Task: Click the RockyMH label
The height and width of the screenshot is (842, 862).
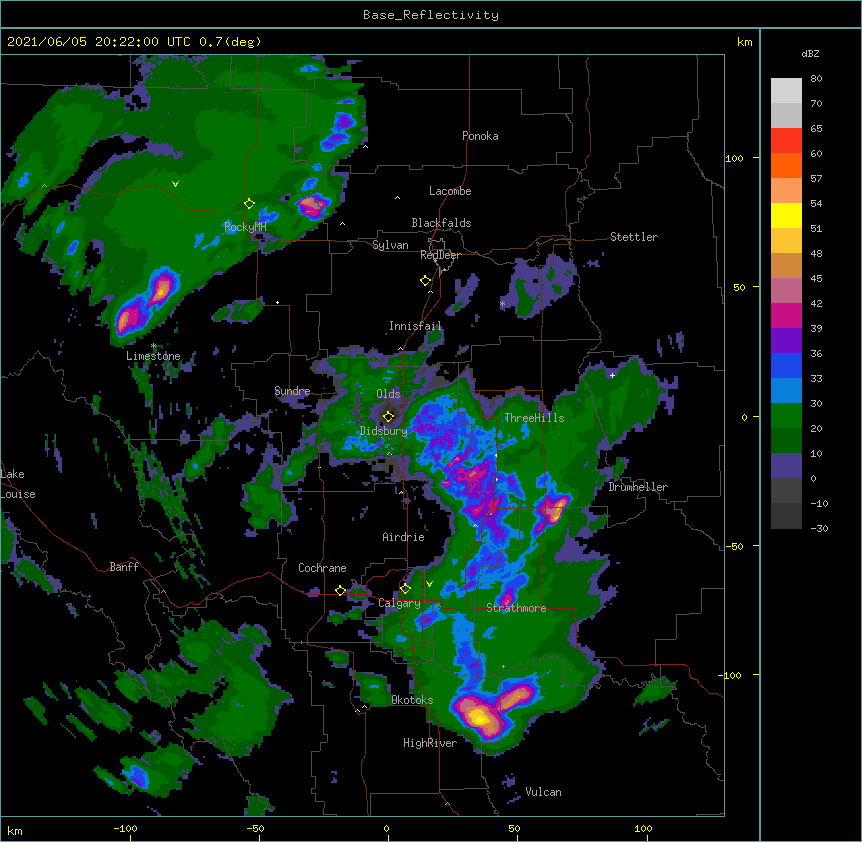Action: click(x=245, y=227)
